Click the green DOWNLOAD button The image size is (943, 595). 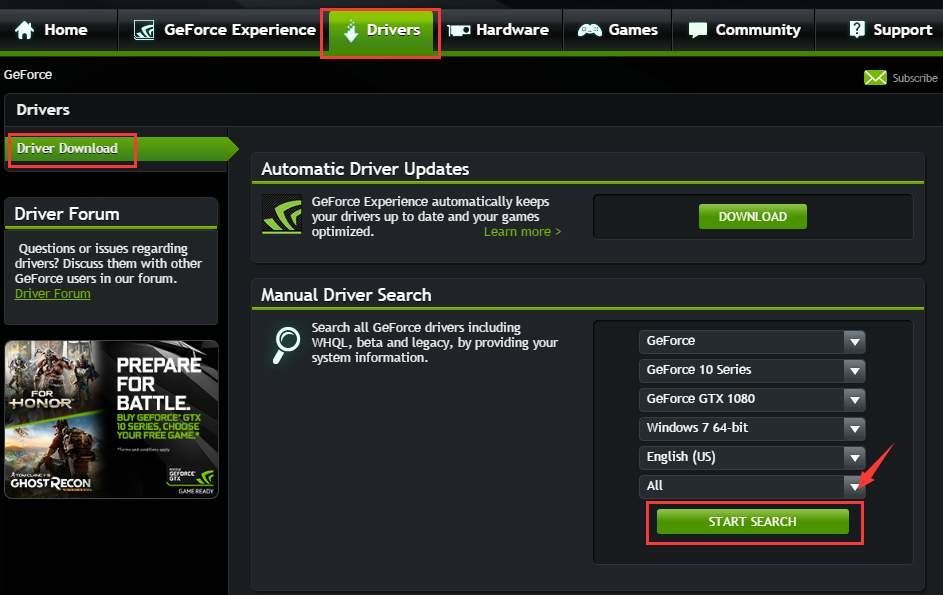tap(752, 217)
